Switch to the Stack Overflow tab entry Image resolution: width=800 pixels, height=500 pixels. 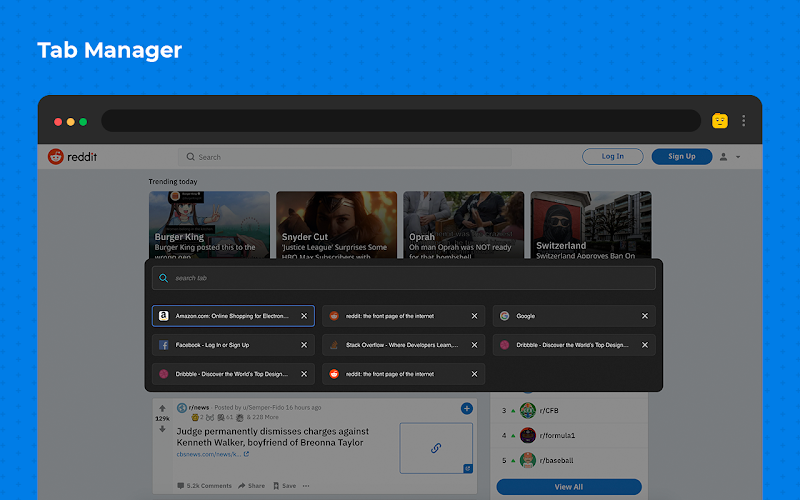point(404,345)
